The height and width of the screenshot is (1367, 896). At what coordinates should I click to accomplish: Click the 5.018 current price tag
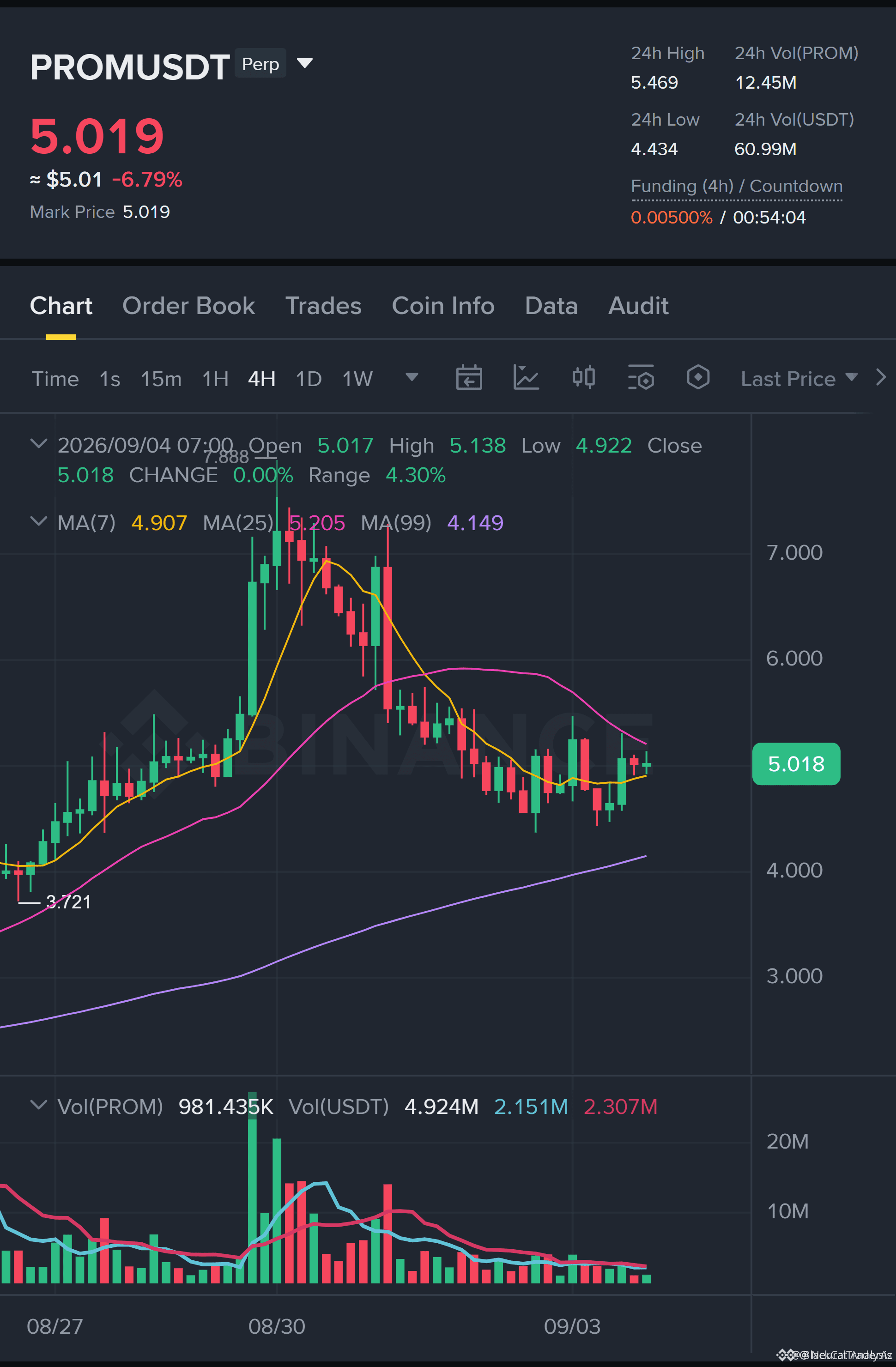(x=796, y=764)
